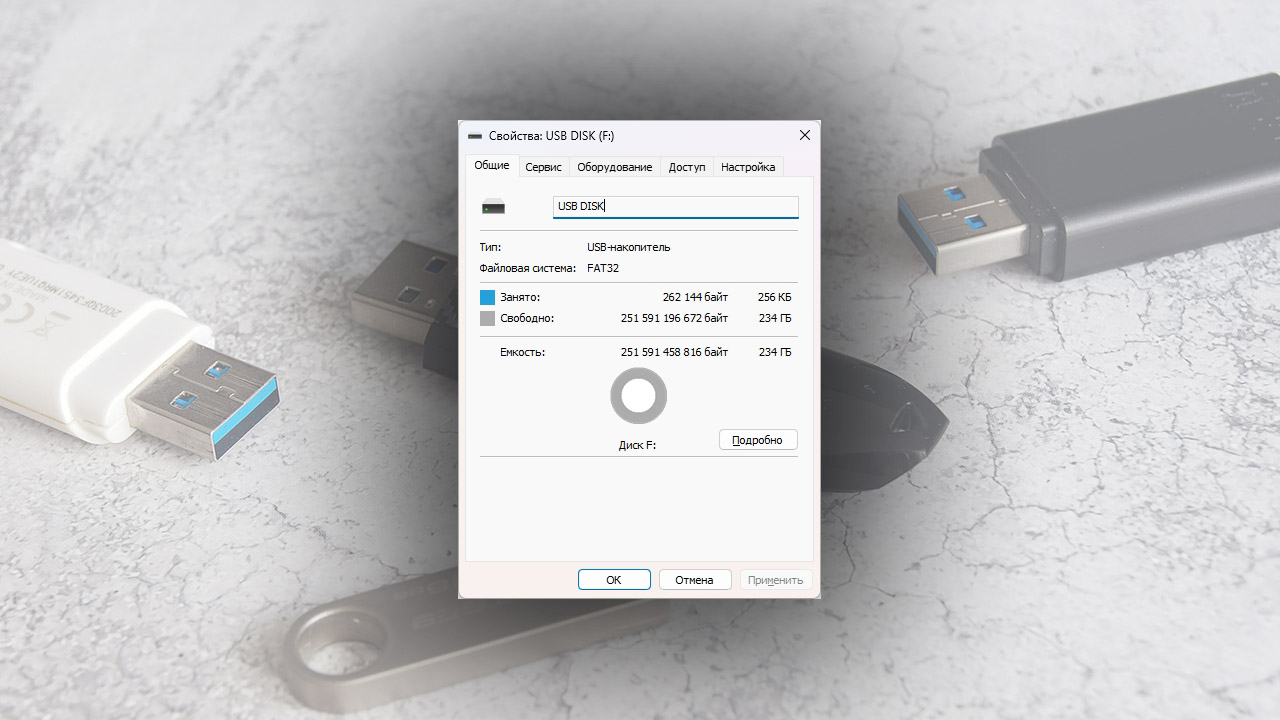Click the blue Занято color square
The width and height of the screenshot is (1280, 720).
[x=488, y=297]
